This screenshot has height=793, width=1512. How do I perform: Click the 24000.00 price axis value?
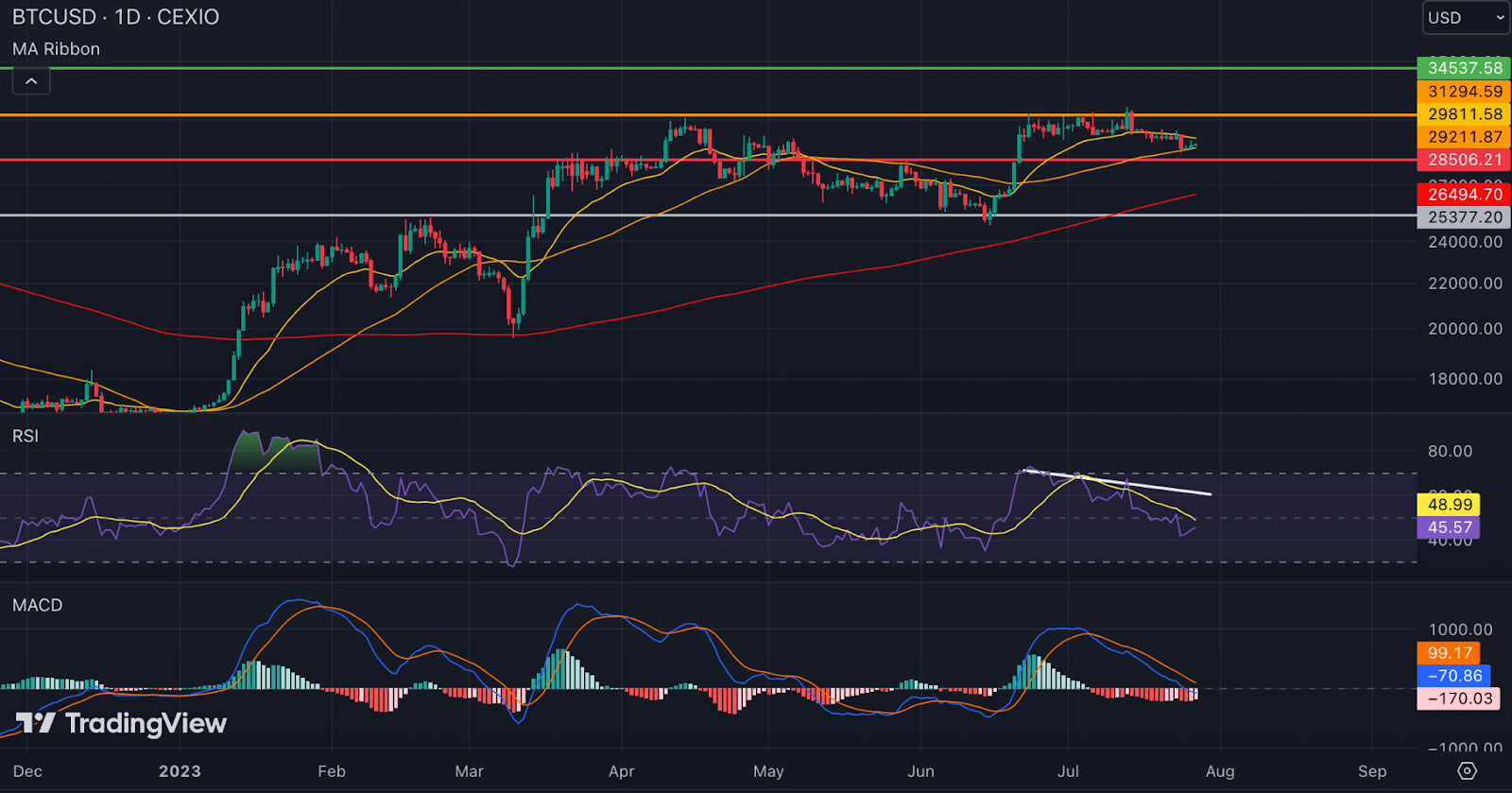point(1465,242)
